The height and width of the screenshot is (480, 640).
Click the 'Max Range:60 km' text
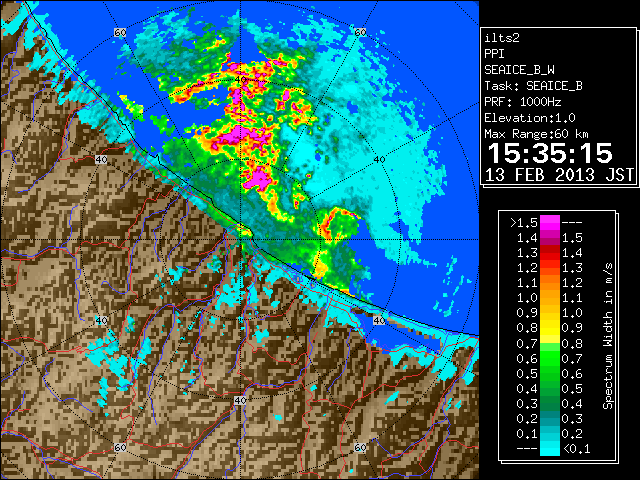(x=536, y=134)
